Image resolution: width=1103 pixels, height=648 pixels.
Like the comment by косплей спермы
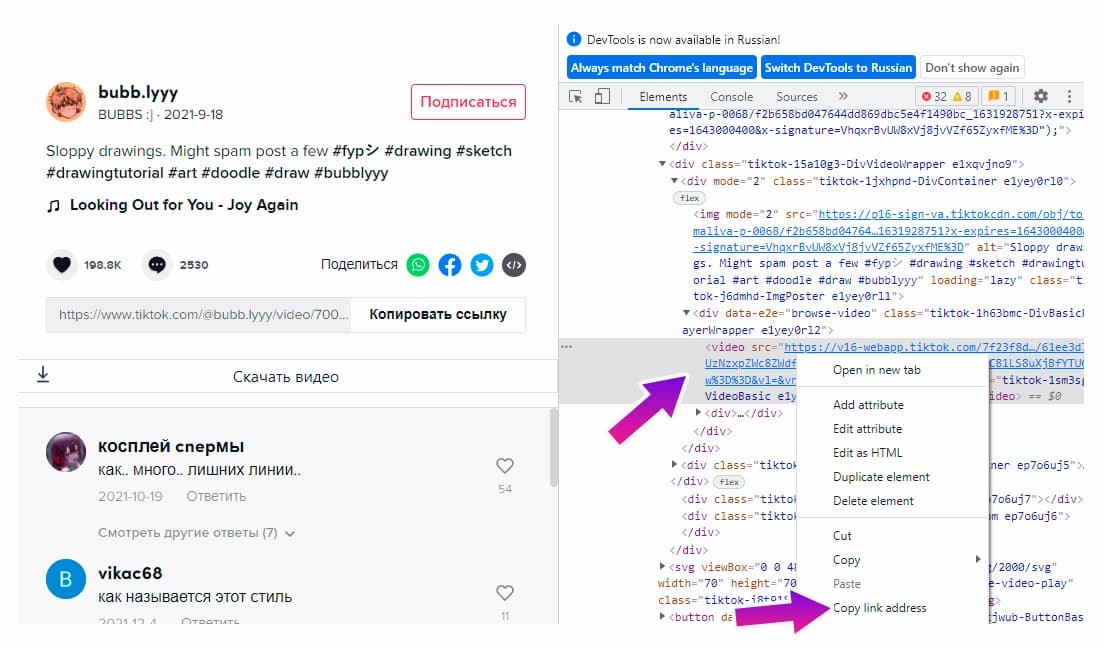(x=505, y=466)
